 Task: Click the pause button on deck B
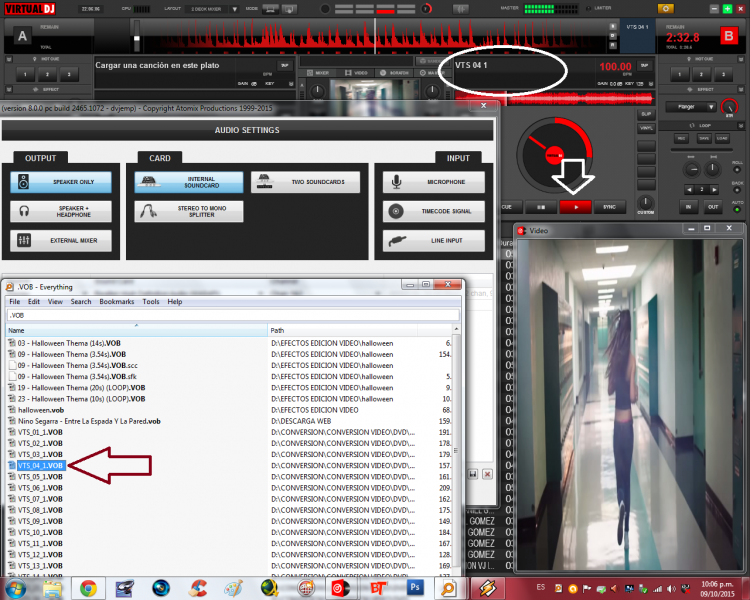[541, 207]
